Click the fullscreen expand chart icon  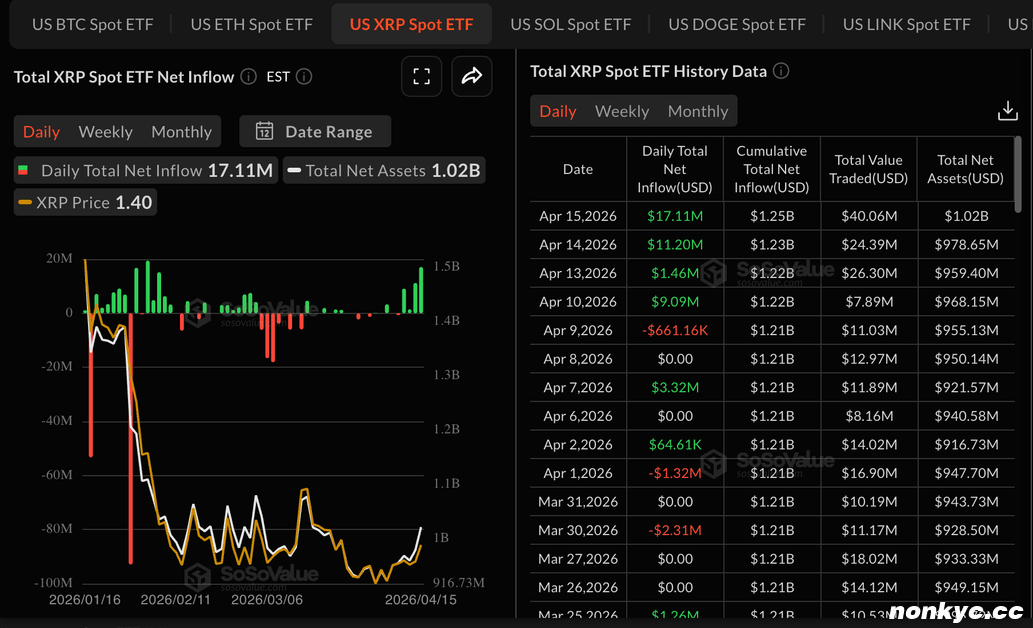coord(421,77)
